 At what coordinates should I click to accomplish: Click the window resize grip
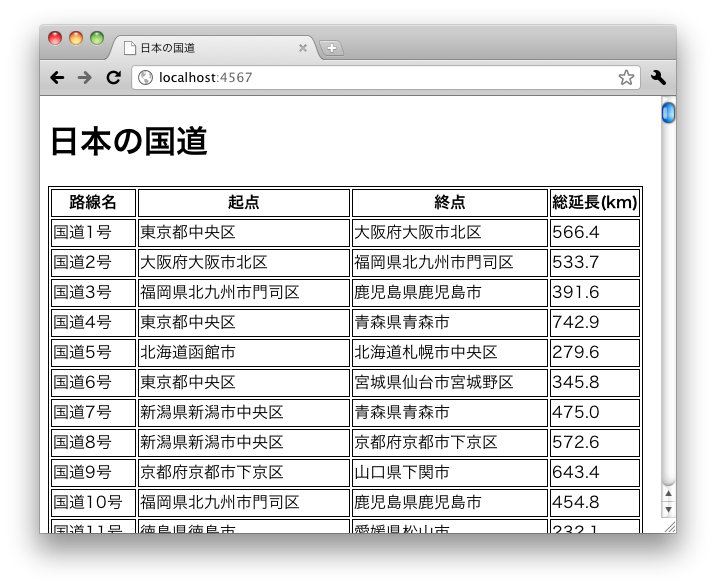669,527
